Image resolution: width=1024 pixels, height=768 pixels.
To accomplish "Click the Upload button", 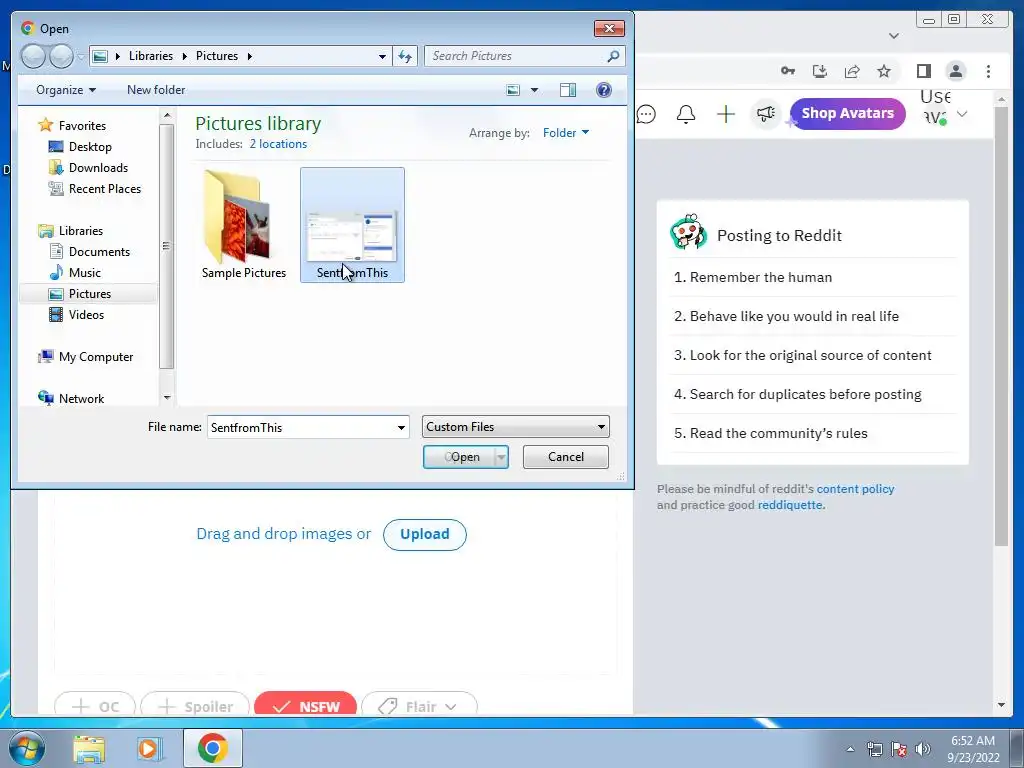I will click(424, 534).
